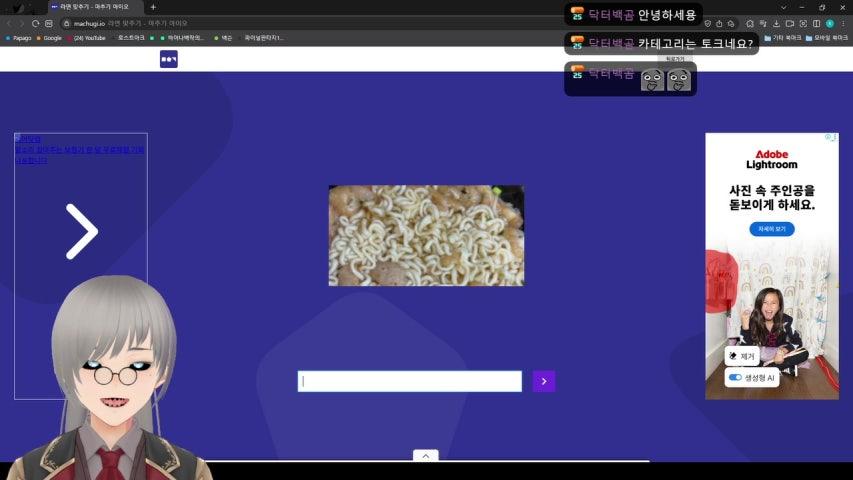
Task: Toggle the split view sidebar icon in the toolbar
Action: tap(817, 23)
